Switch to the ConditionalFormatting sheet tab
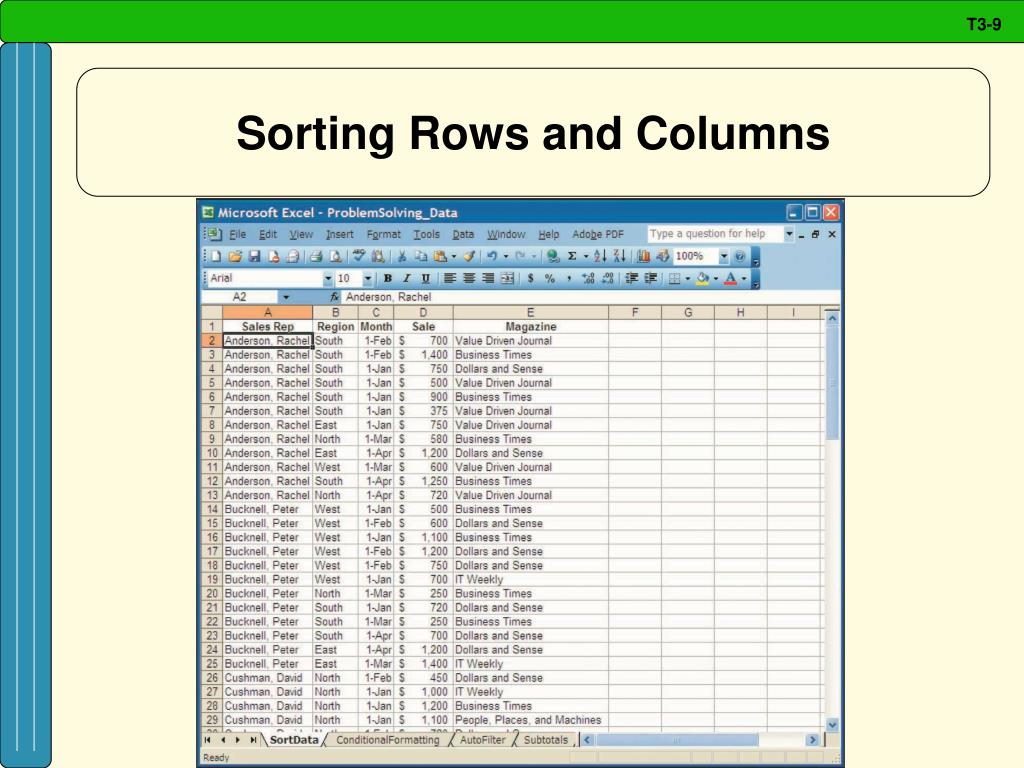 (x=388, y=740)
